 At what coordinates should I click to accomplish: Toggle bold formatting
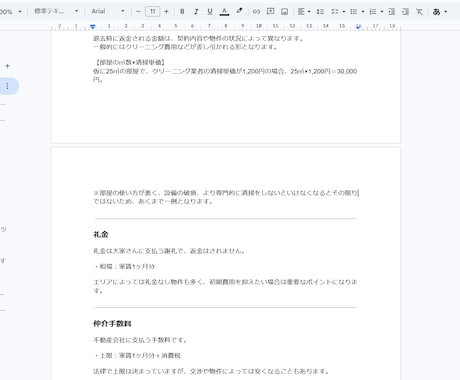pyautogui.click(x=182, y=12)
